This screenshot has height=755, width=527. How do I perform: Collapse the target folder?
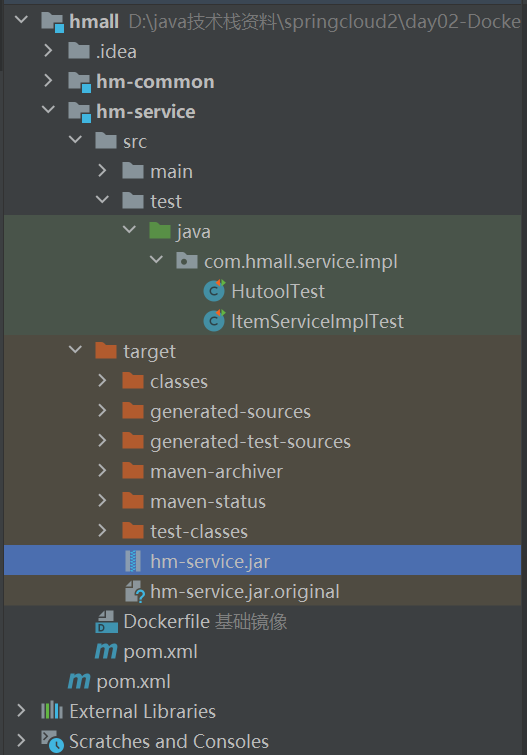[x=75, y=350]
